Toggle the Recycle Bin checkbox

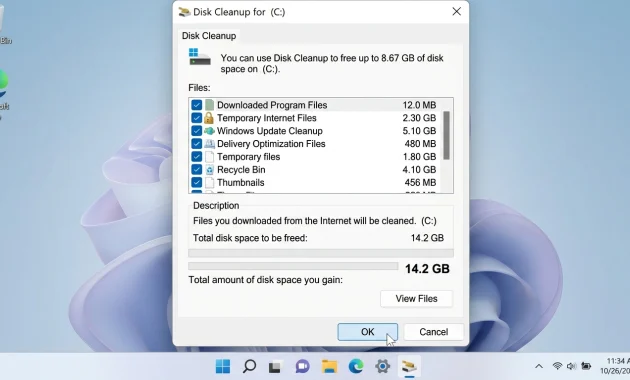196,170
